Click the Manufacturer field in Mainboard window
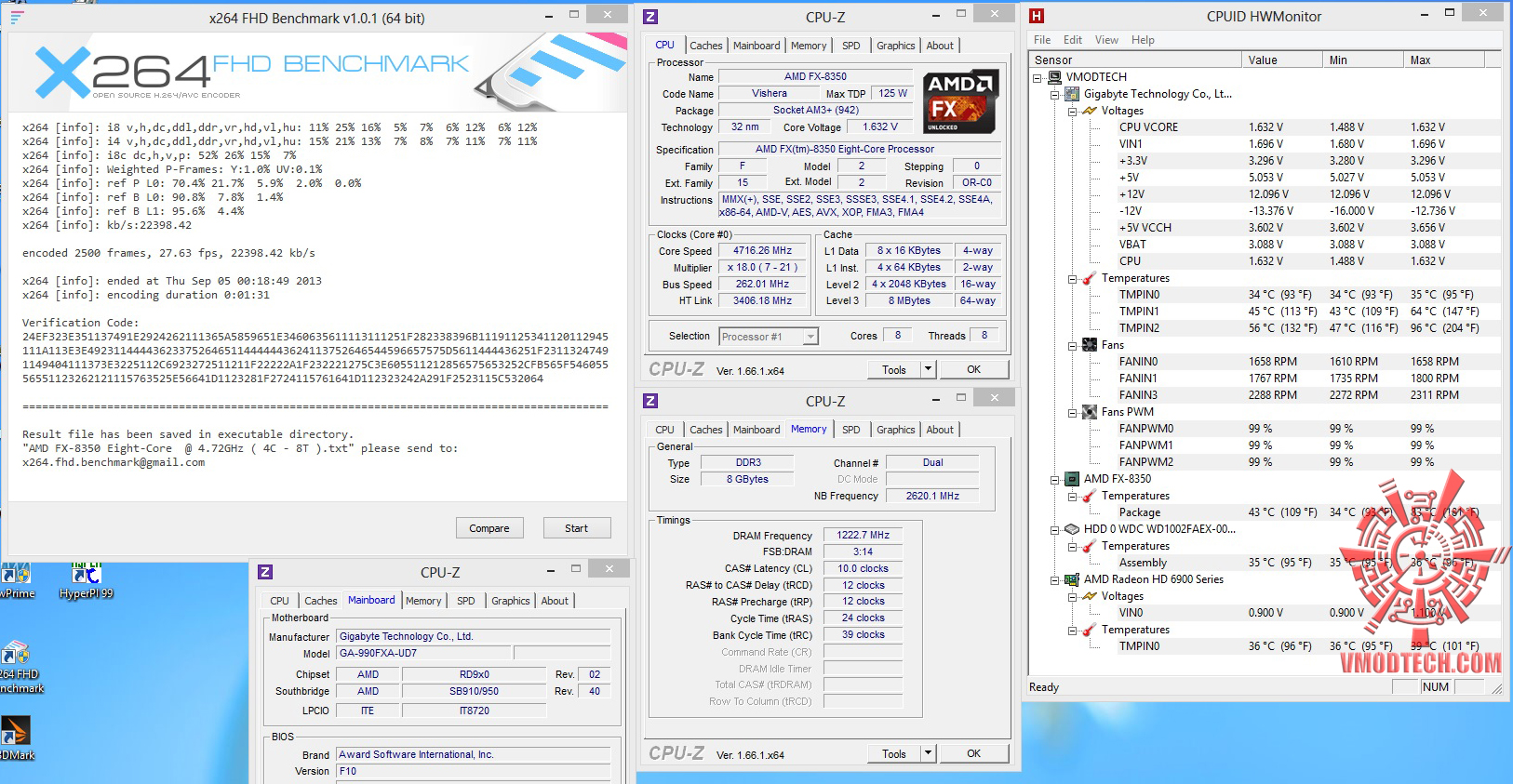 point(474,637)
